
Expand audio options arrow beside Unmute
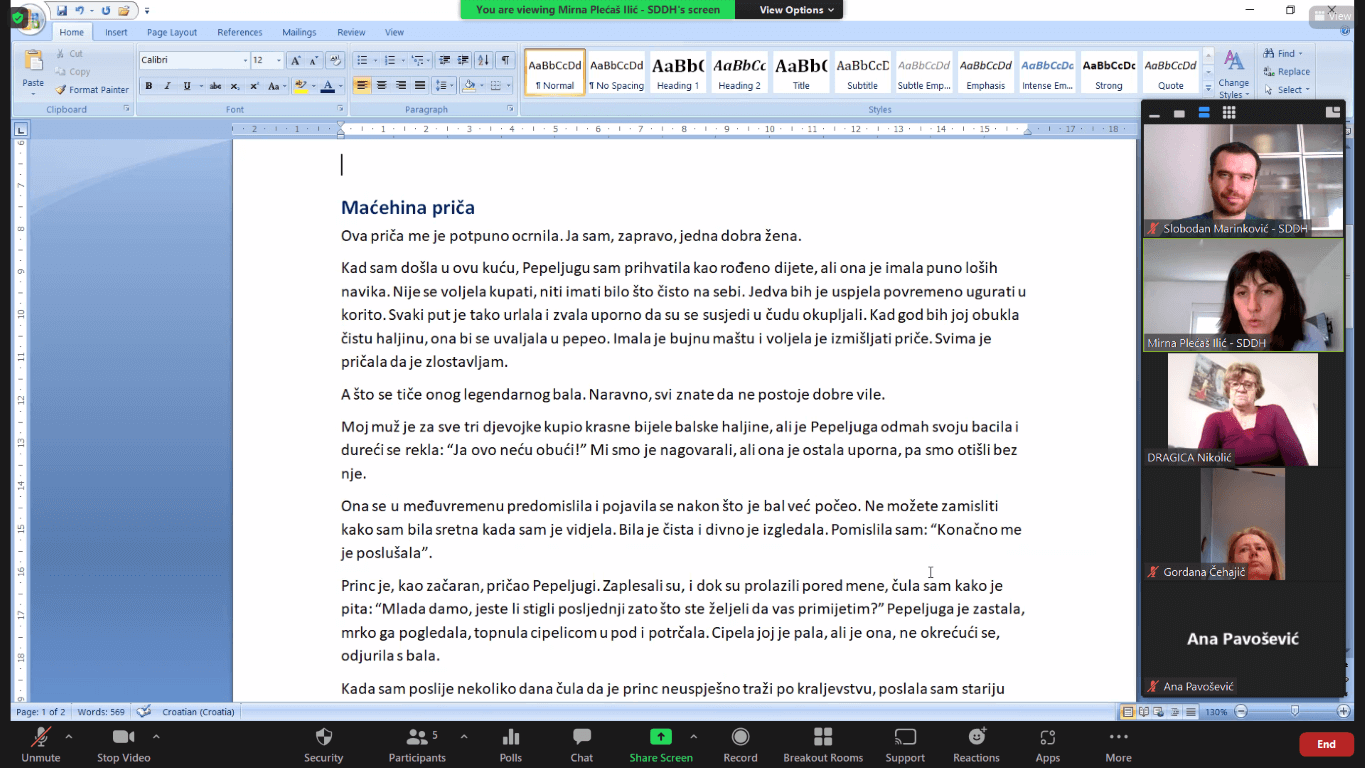pyautogui.click(x=68, y=737)
